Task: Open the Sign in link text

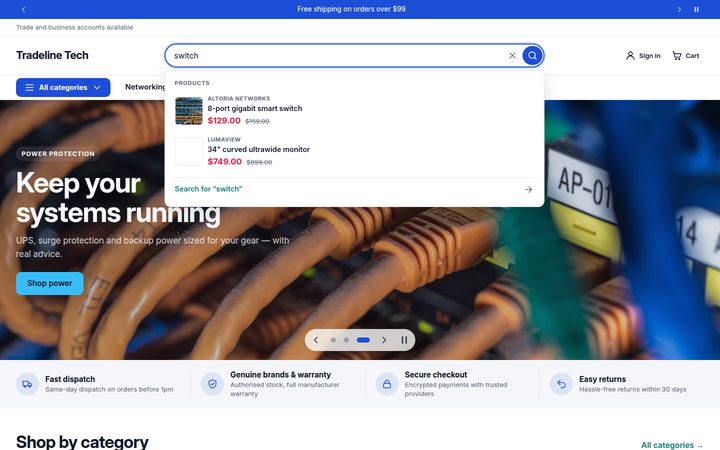Action: click(649, 56)
